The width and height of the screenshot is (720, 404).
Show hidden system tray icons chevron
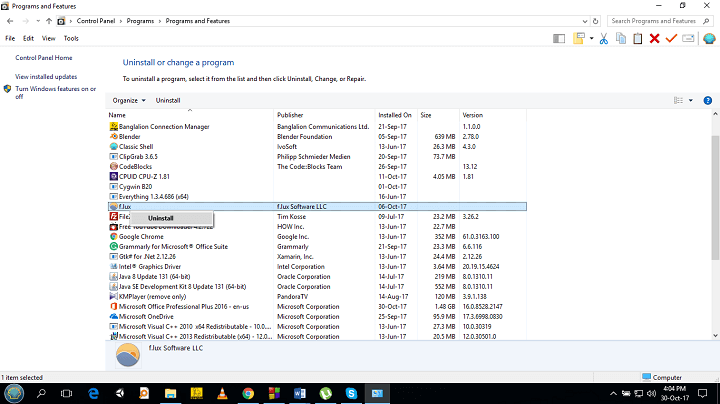coord(613,393)
